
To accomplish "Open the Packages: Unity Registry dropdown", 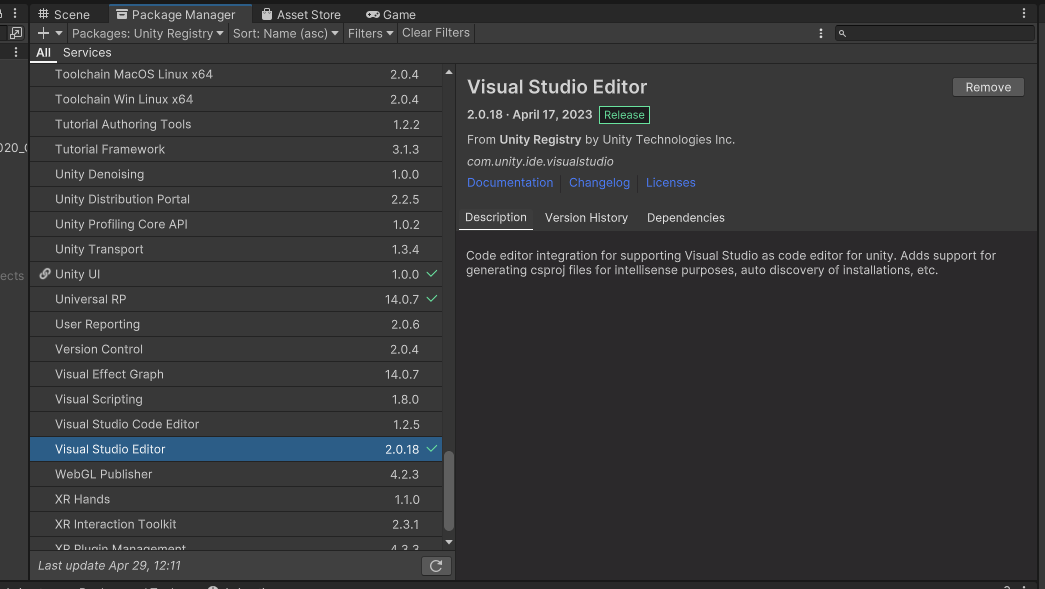I will [147, 33].
